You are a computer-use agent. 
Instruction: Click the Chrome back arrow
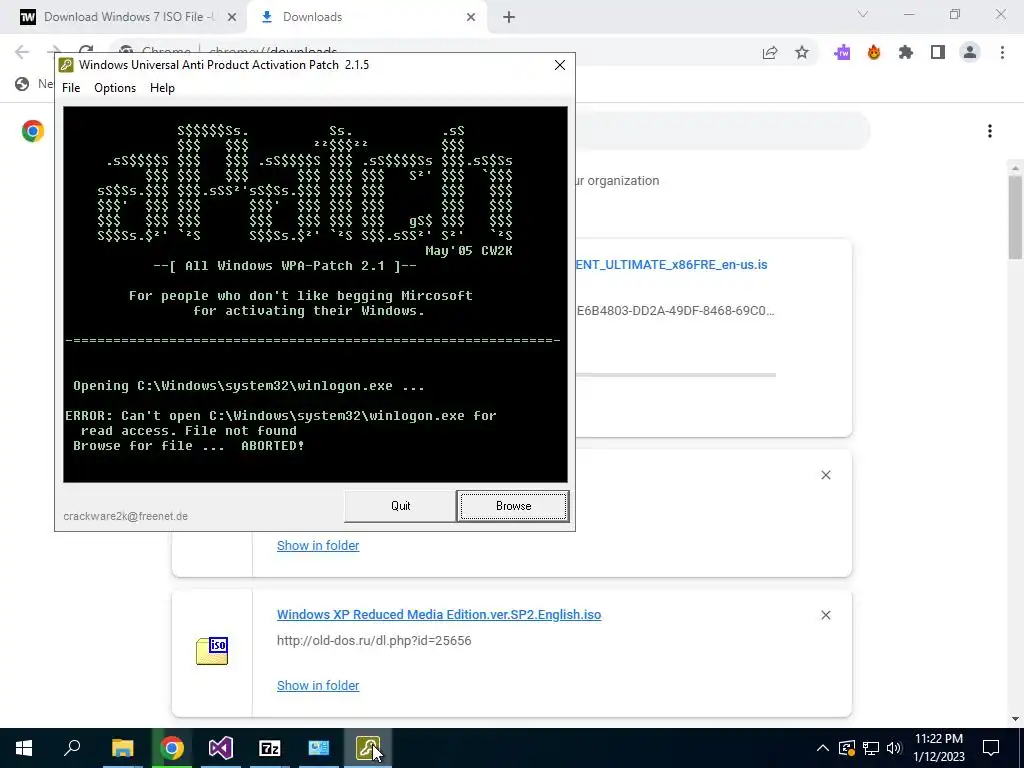click(x=22, y=52)
